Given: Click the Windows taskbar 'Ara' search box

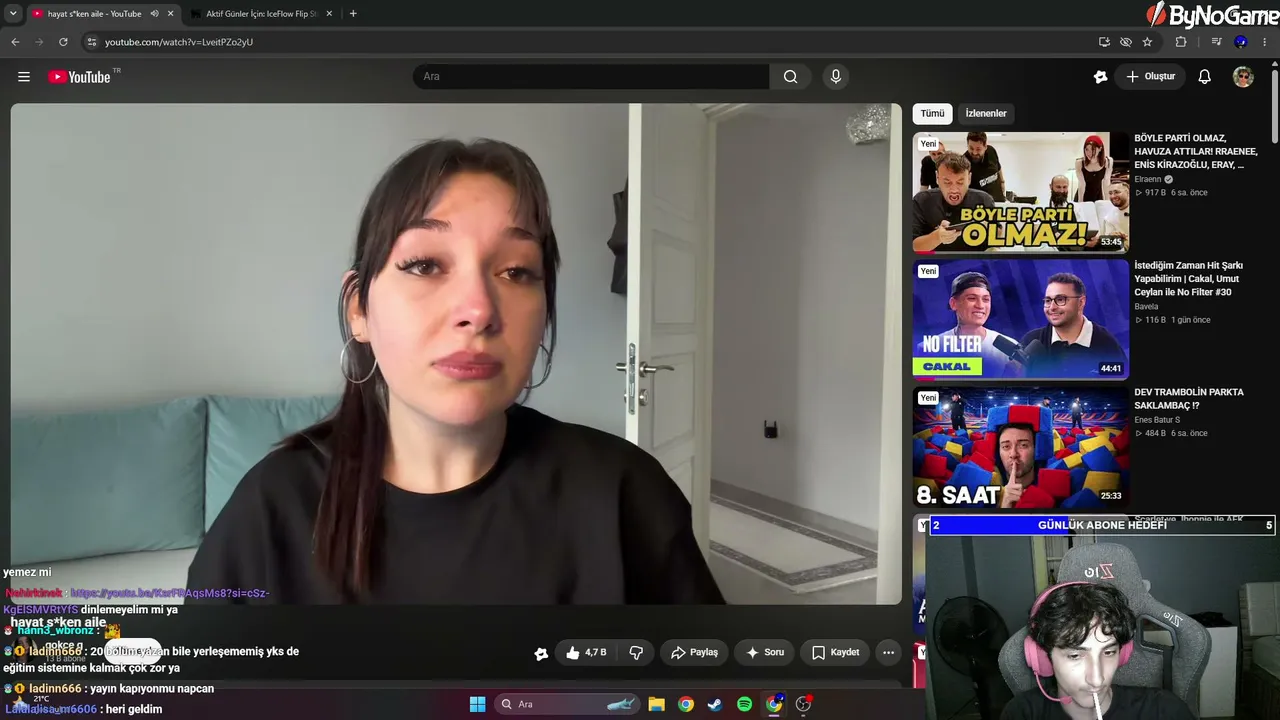Looking at the screenshot, I should 568,704.
